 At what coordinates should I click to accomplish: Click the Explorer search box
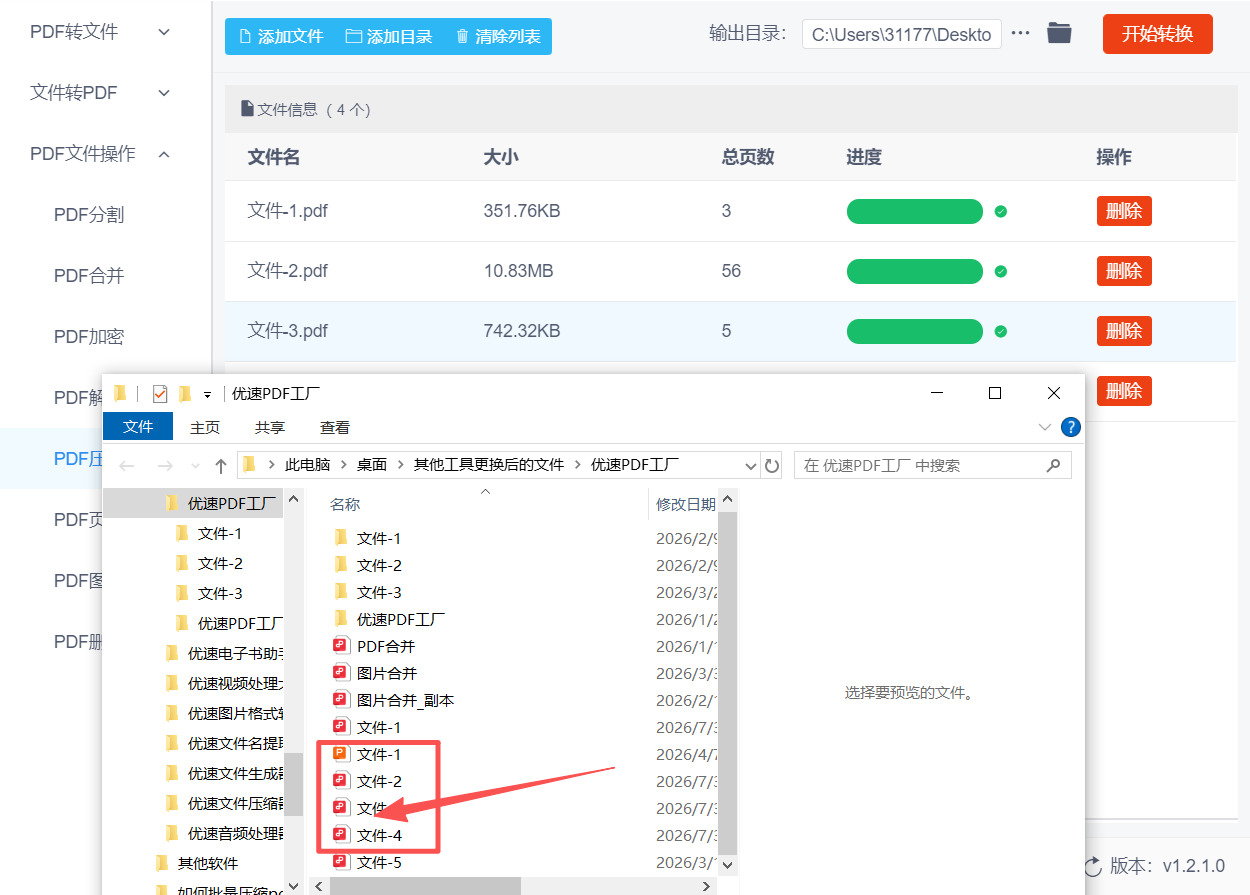(932, 465)
